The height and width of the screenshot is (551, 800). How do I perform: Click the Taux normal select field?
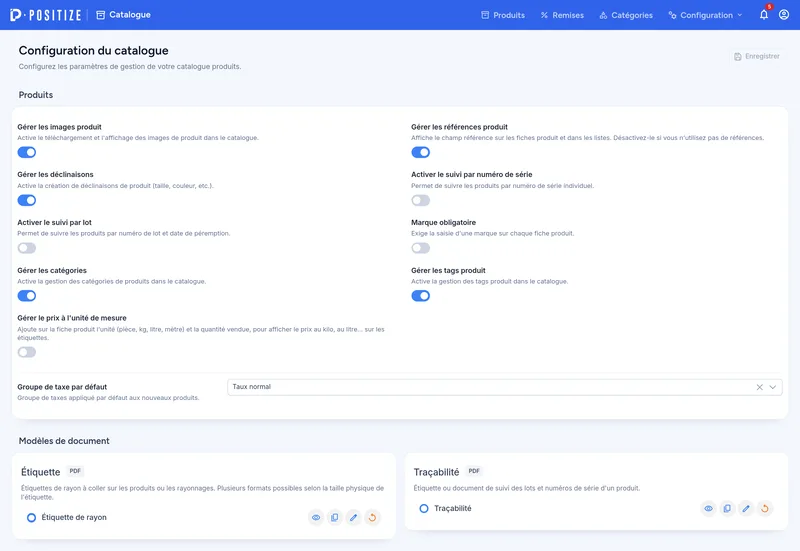(x=504, y=387)
